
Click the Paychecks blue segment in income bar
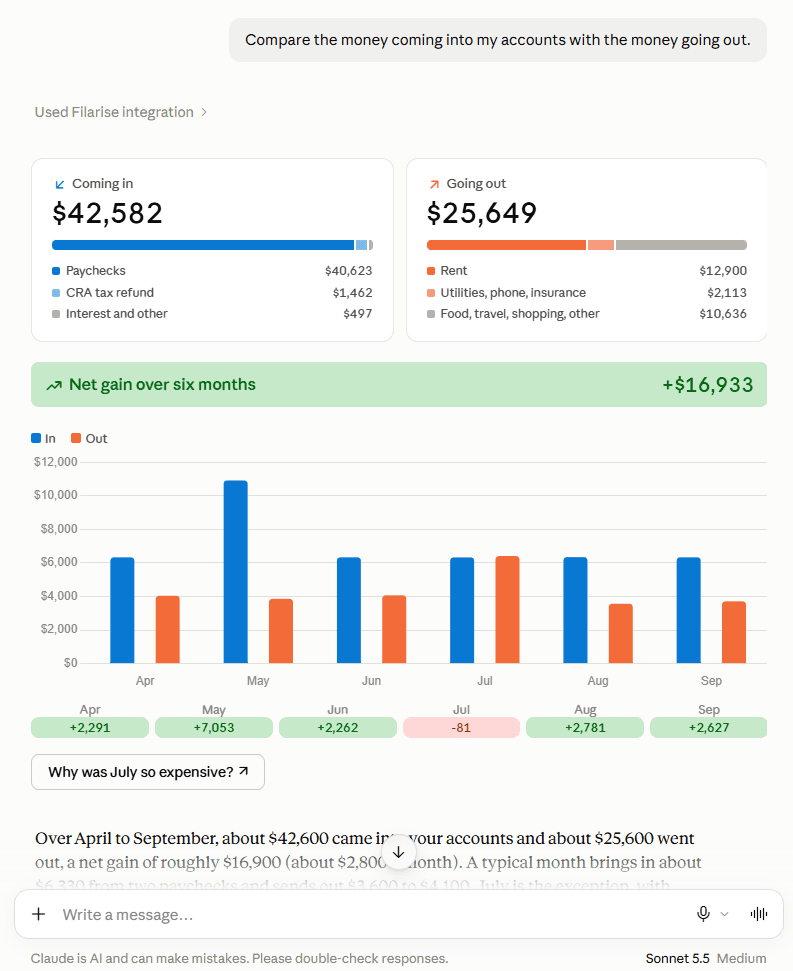click(203, 245)
